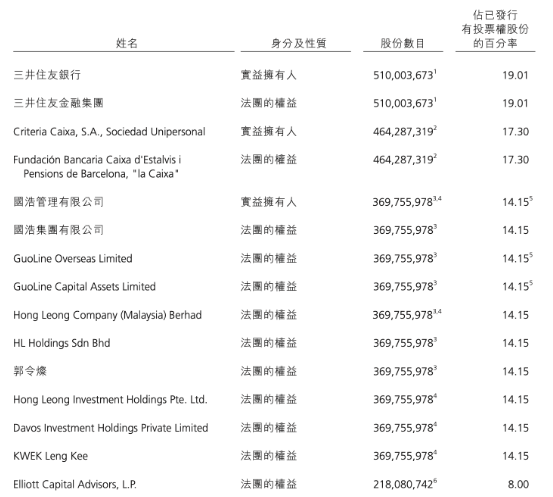Click 實益擁有人 in 三井住友銀行 row

269,75
